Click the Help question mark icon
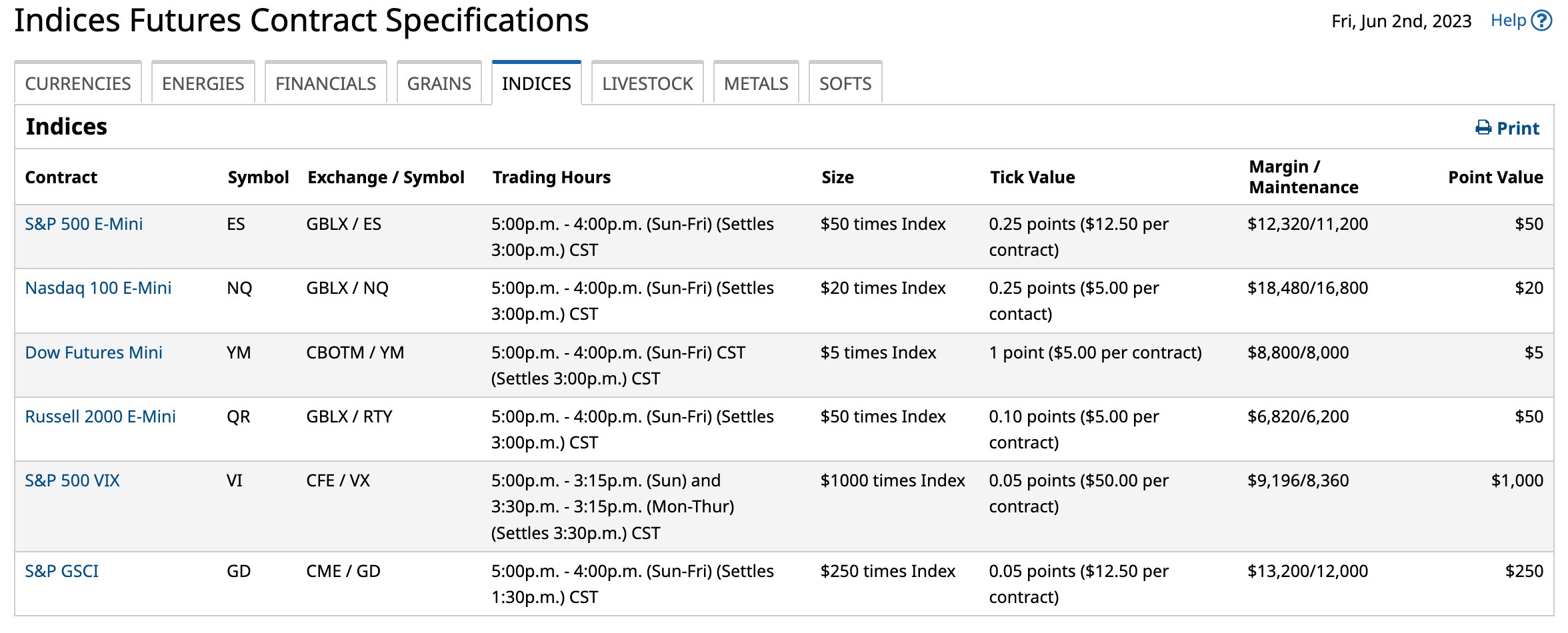 pyautogui.click(x=1541, y=21)
